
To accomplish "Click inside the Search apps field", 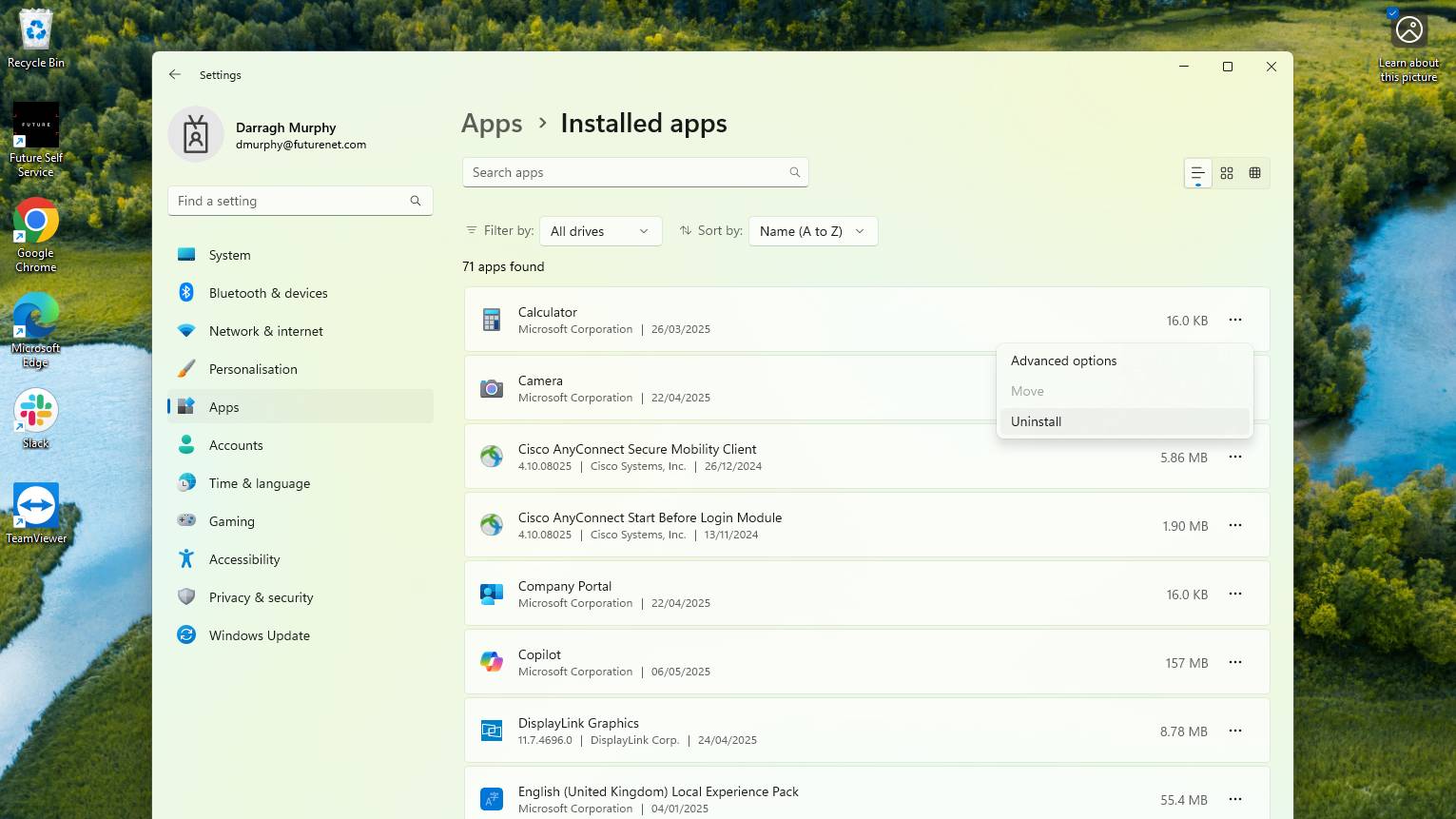I will pyautogui.click(x=628, y=172).
